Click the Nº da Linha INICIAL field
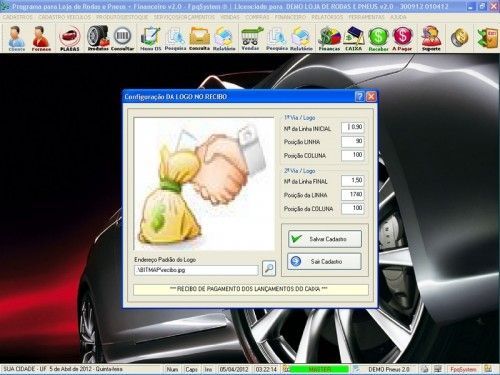This screenshot has width=500, height=375. coord(353,128)
